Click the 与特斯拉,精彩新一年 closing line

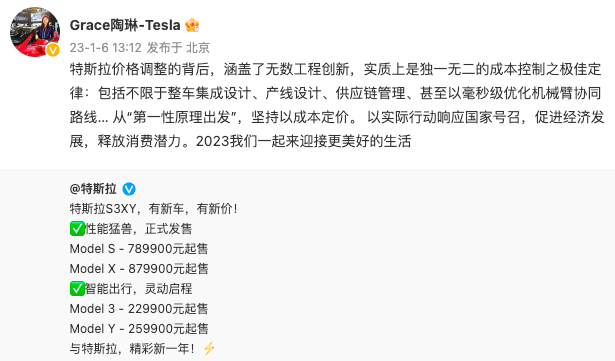click(132, 348)
